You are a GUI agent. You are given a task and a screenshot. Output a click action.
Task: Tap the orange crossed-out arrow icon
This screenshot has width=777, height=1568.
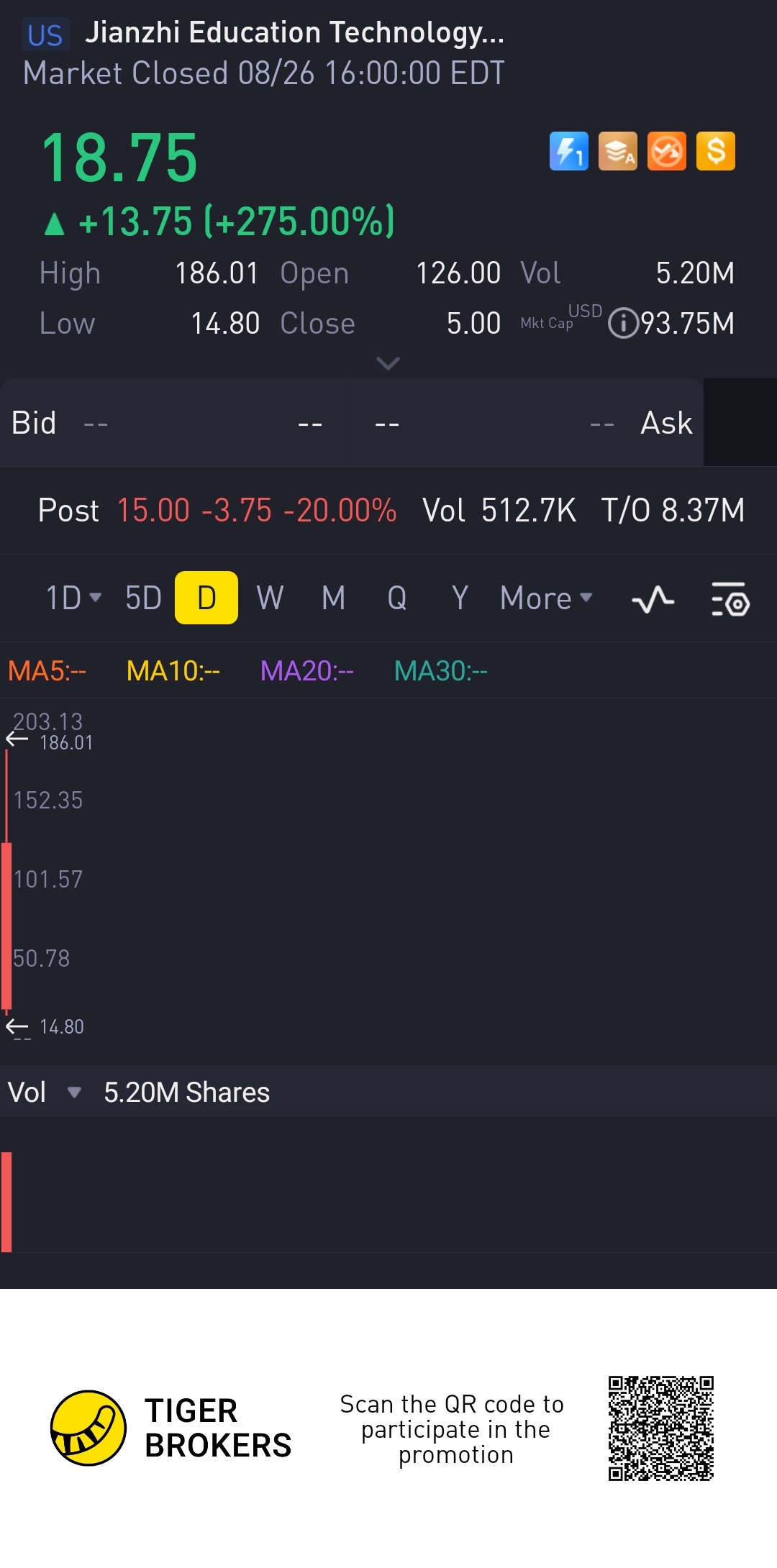click(666, 151)
